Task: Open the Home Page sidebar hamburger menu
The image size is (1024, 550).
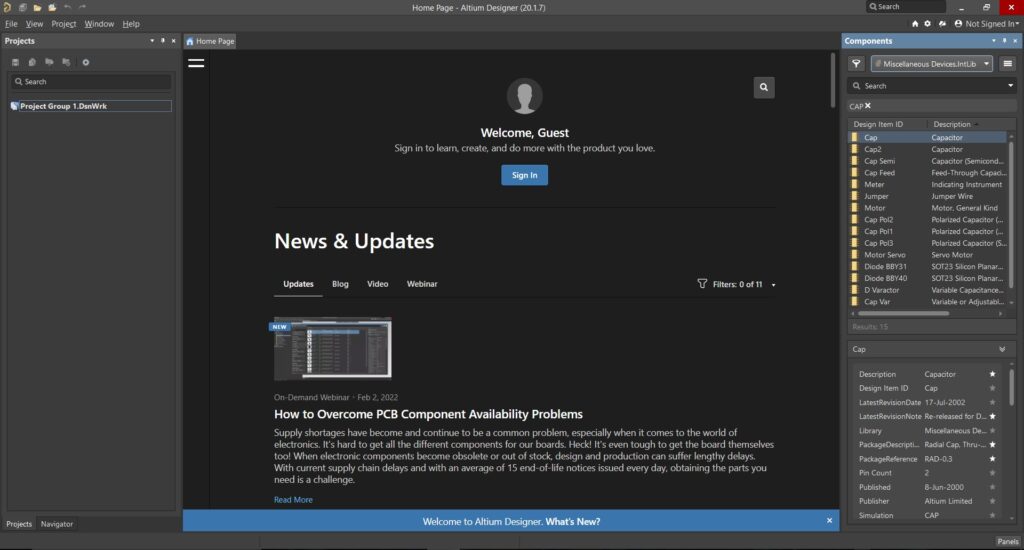Action: pos(196,63)
